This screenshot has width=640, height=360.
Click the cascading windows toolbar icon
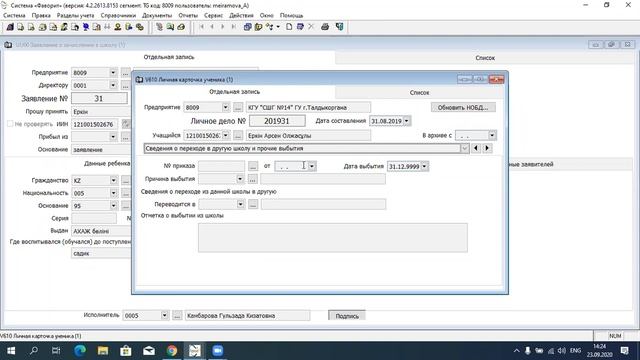[x=247, y=27]
